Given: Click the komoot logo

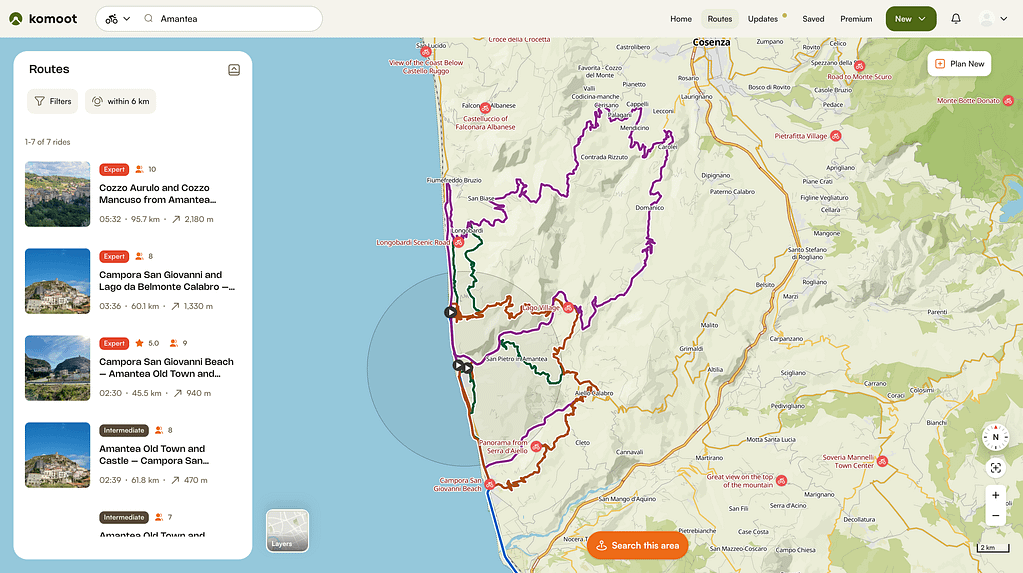Looking at the screenshot, I should coord(44,19).
